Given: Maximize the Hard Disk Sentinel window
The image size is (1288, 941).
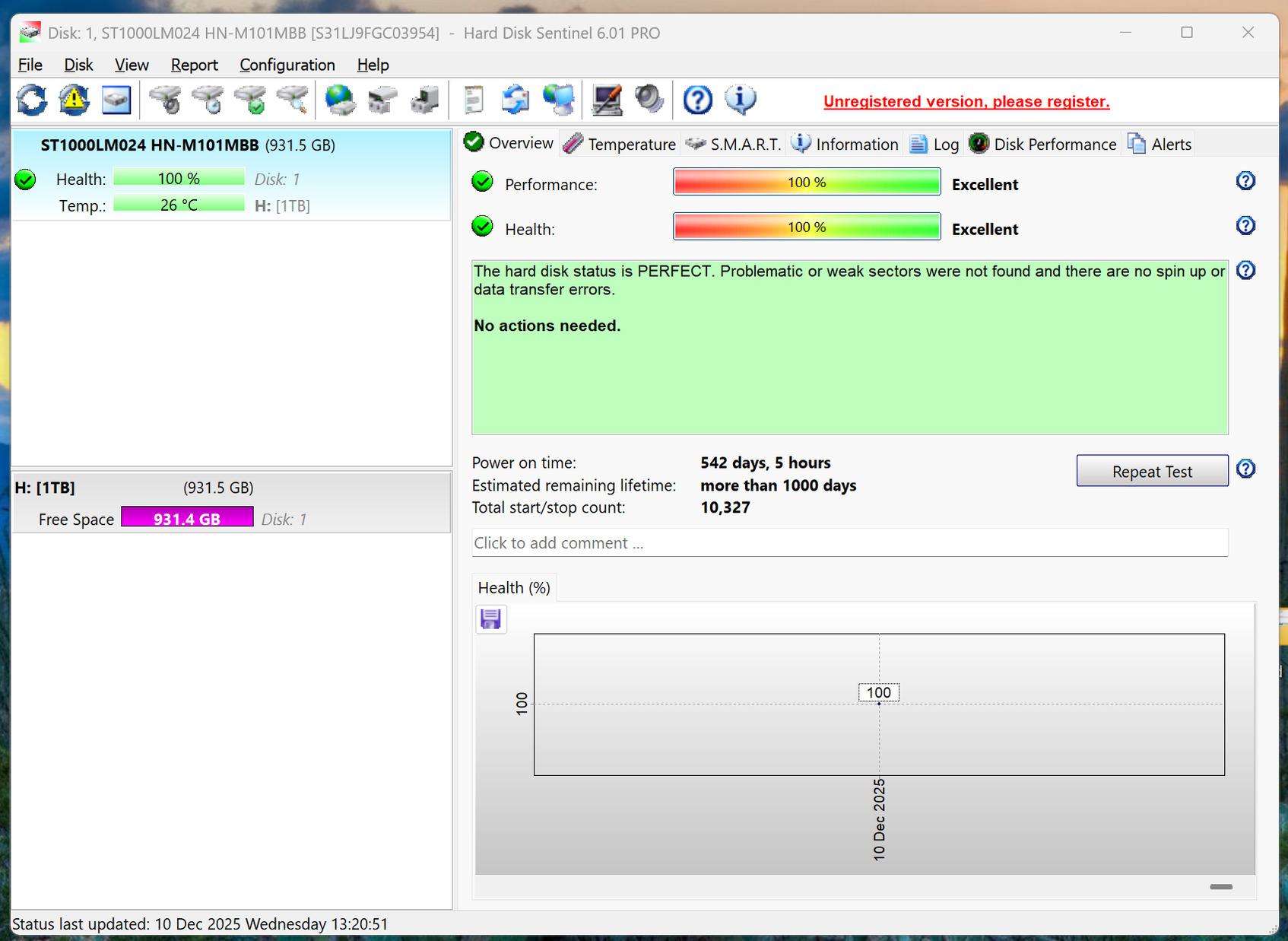Looking at the screenshot, I should tap(1187, 33).
